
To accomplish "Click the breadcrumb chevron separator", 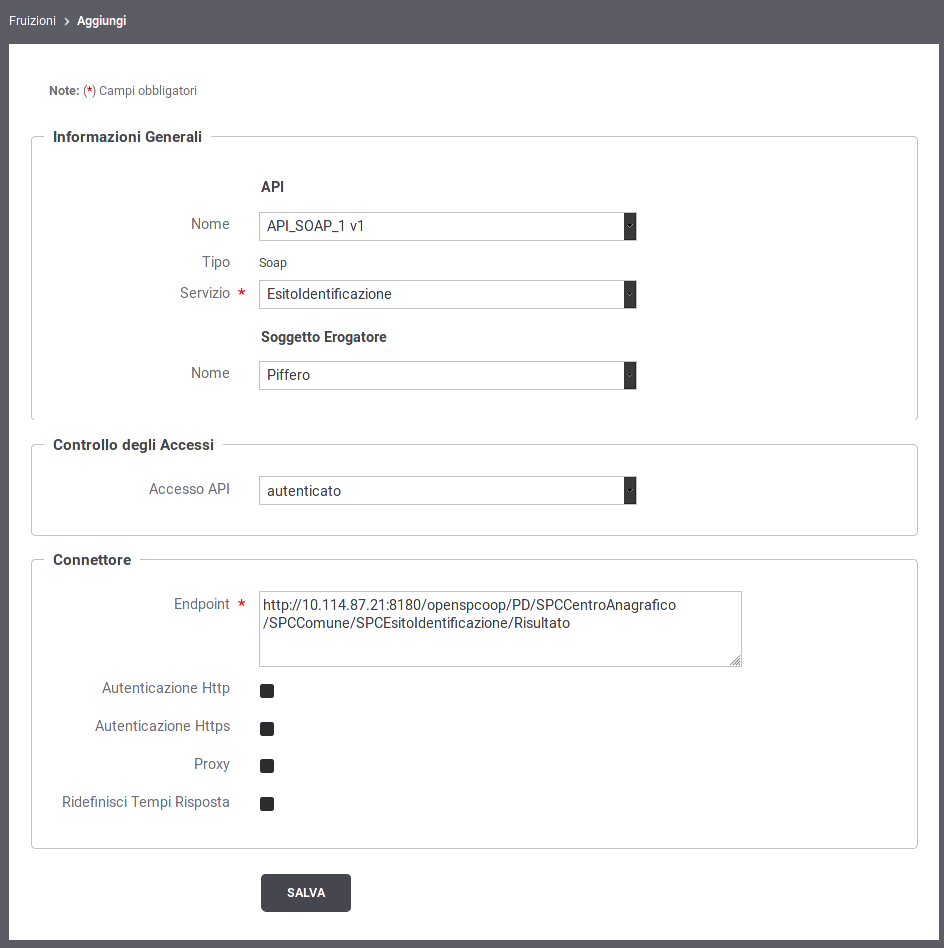I will coord(67,21).
